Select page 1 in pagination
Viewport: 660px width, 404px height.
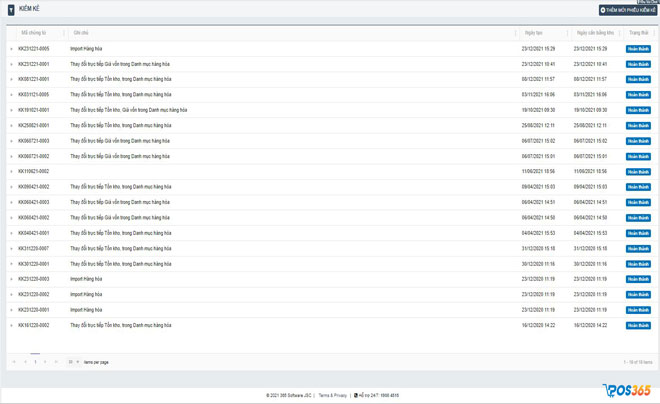(x=35, y=362)
